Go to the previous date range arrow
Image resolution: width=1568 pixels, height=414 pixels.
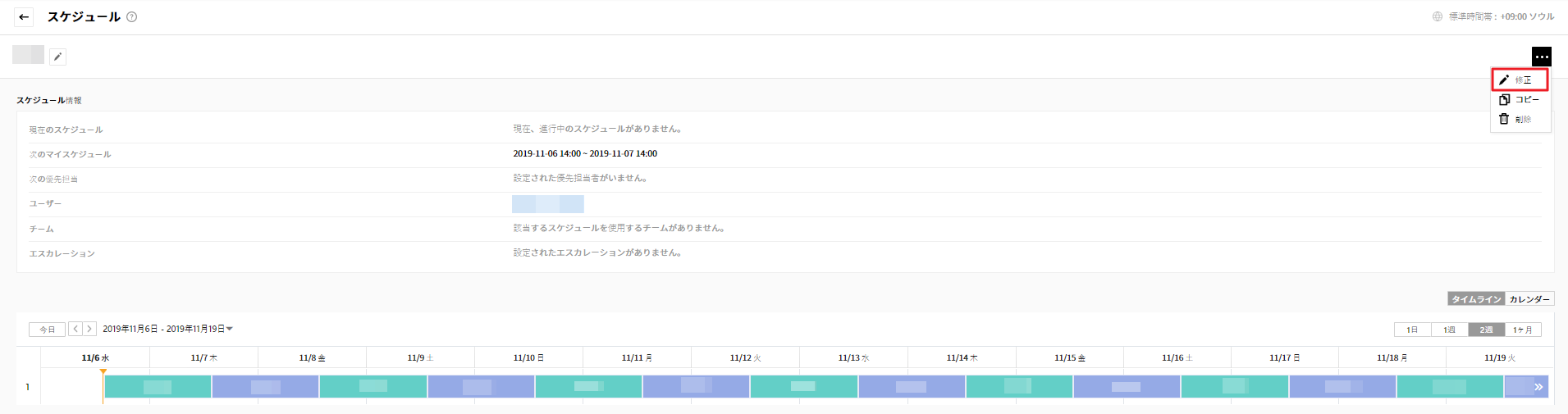(x=75, y=329)
